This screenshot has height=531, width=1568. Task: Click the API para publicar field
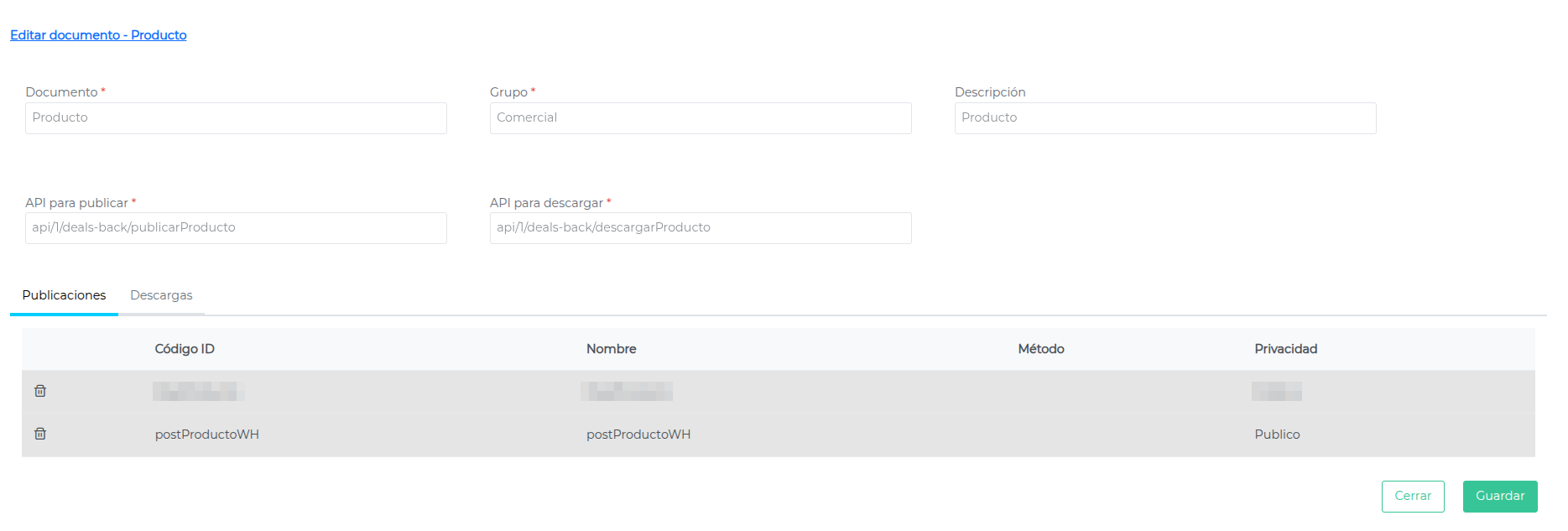[236, 228]
